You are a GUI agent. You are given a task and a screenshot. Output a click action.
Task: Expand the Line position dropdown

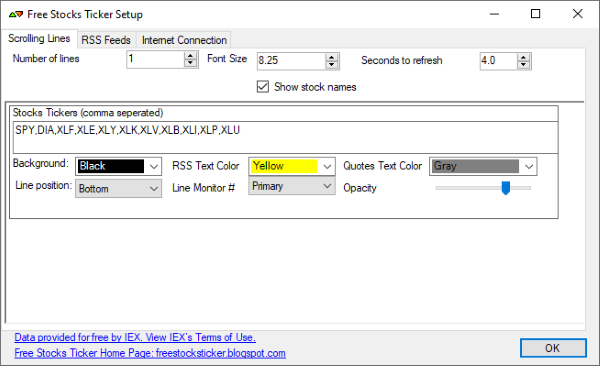point(118,189)
